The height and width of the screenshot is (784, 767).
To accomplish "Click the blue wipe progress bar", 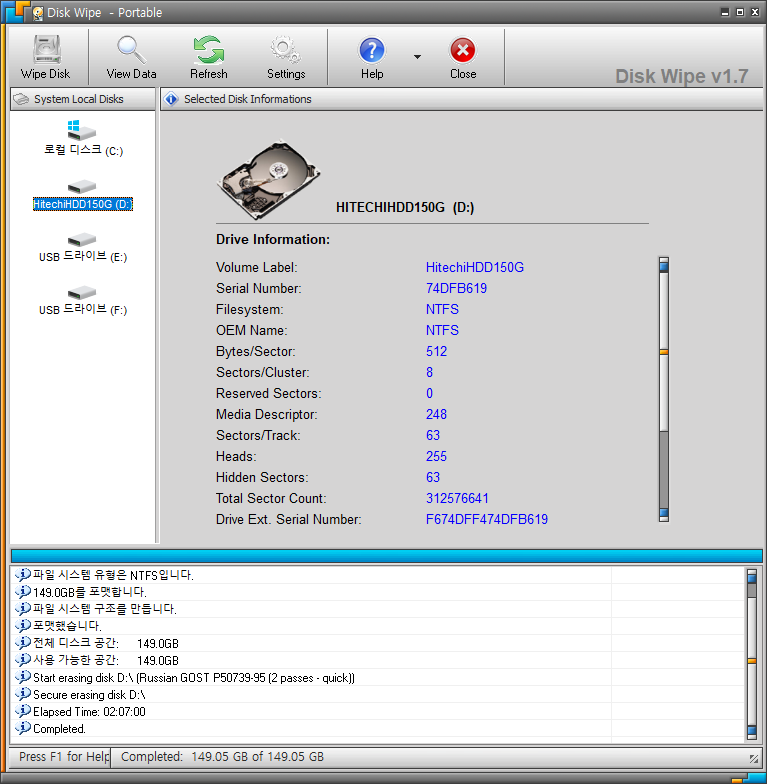I will [385, 555].
